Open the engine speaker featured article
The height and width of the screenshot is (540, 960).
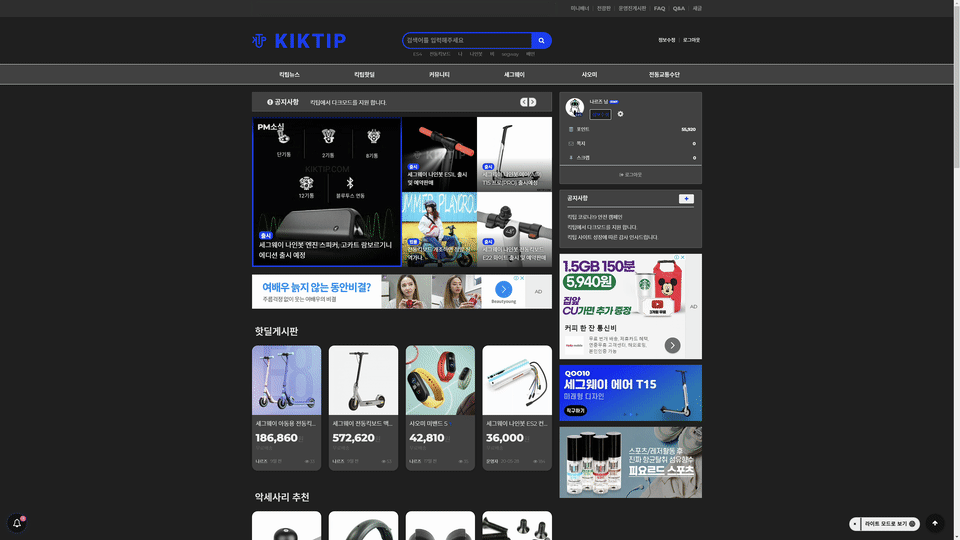point(327,192)
